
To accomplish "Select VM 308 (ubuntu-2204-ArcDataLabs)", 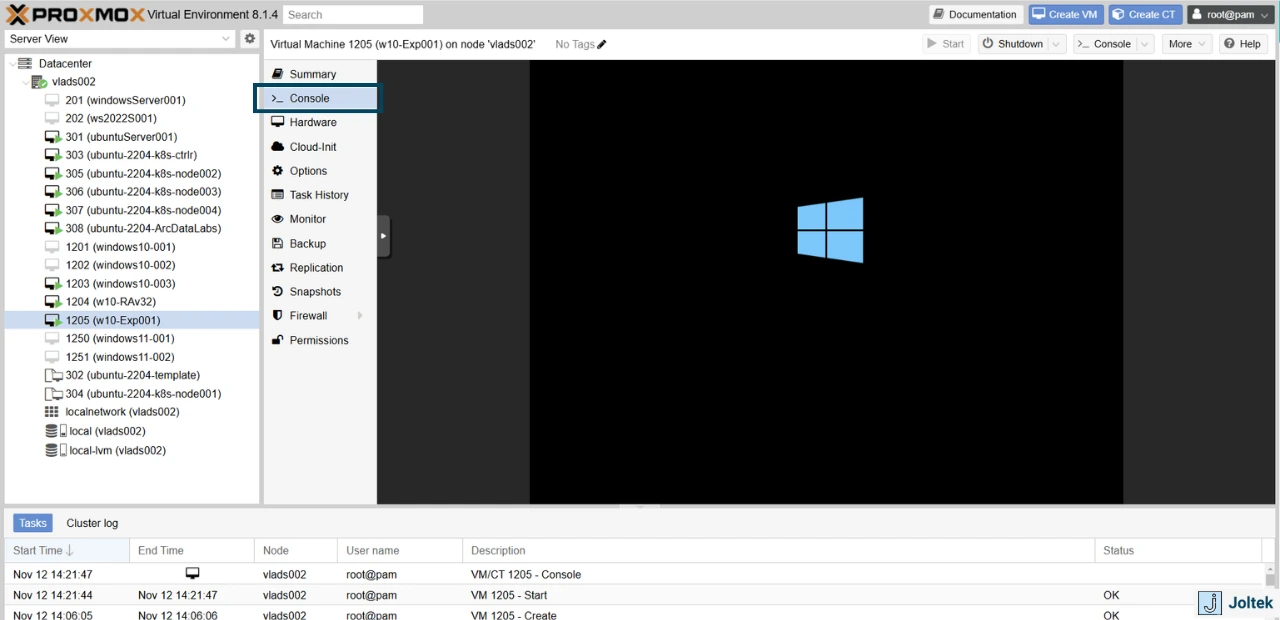I will [x=143, y=229].
